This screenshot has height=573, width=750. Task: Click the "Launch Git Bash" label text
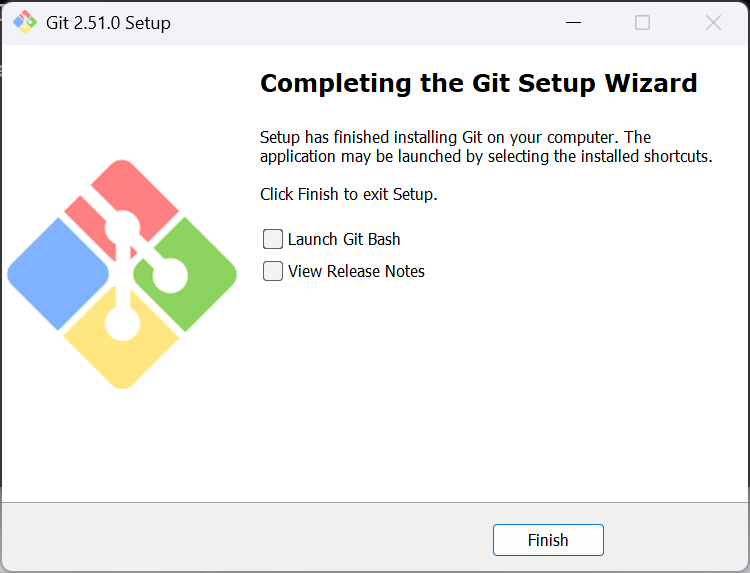(344, 239)
